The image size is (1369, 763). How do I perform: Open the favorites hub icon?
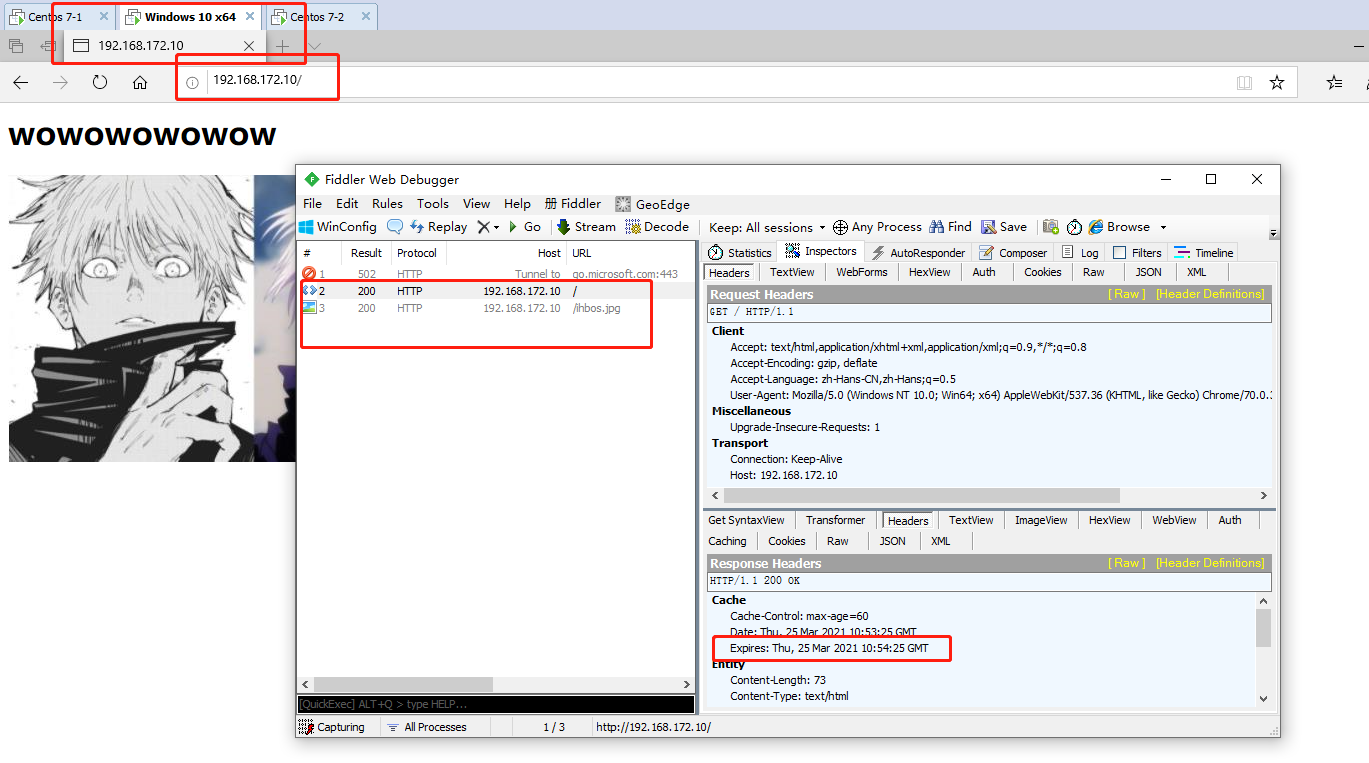[x=1334, y=83]
